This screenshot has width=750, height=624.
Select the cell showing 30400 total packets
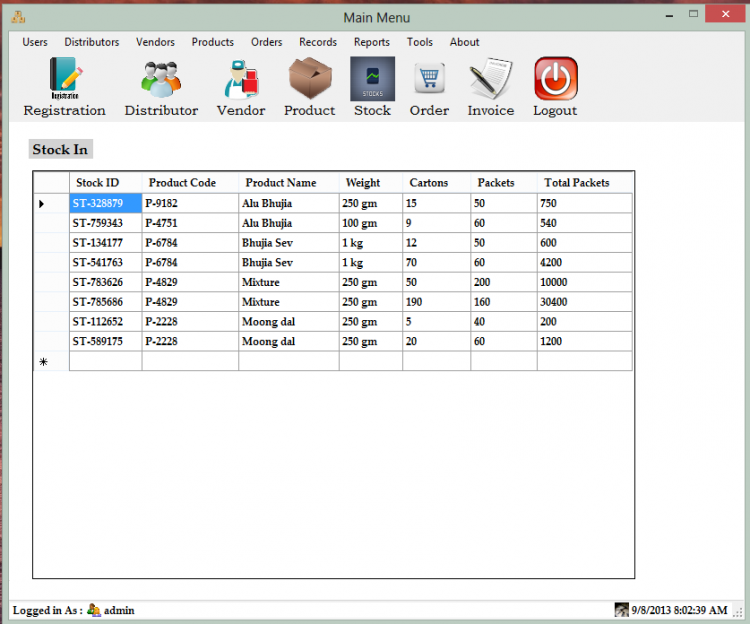click(x=584, y=302)
